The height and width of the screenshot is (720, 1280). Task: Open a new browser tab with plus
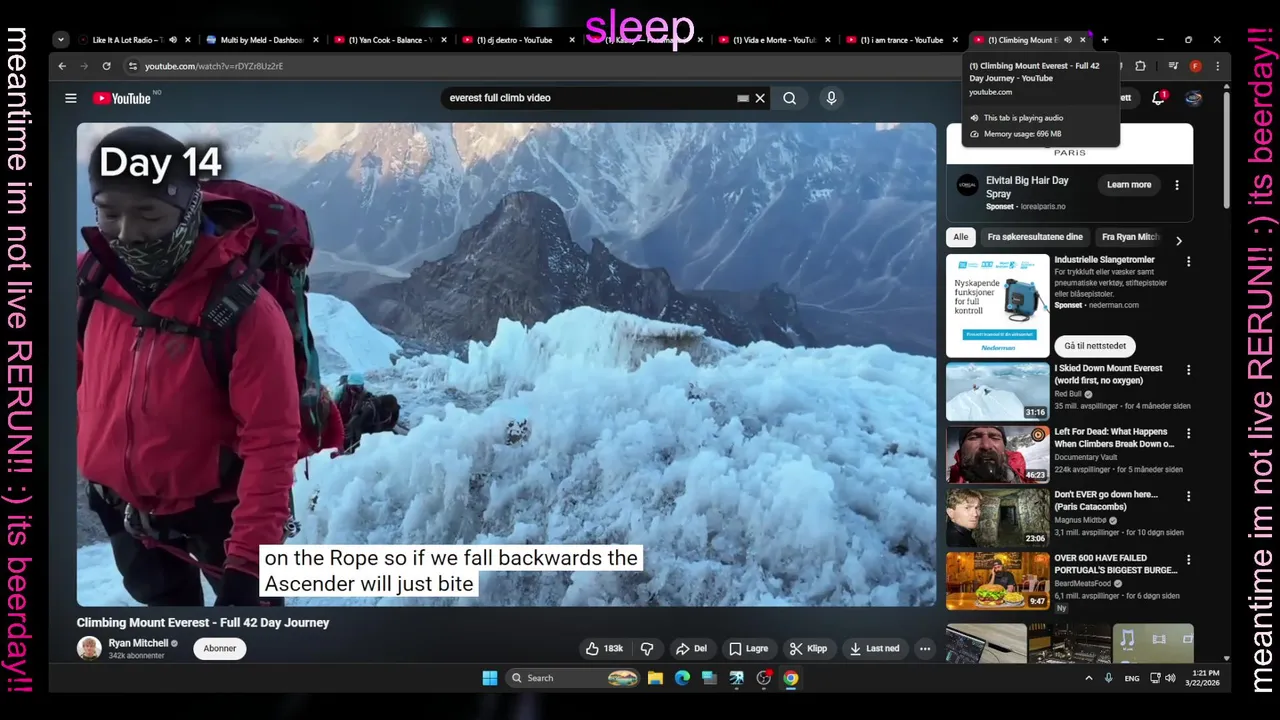tap(1104, 40)
